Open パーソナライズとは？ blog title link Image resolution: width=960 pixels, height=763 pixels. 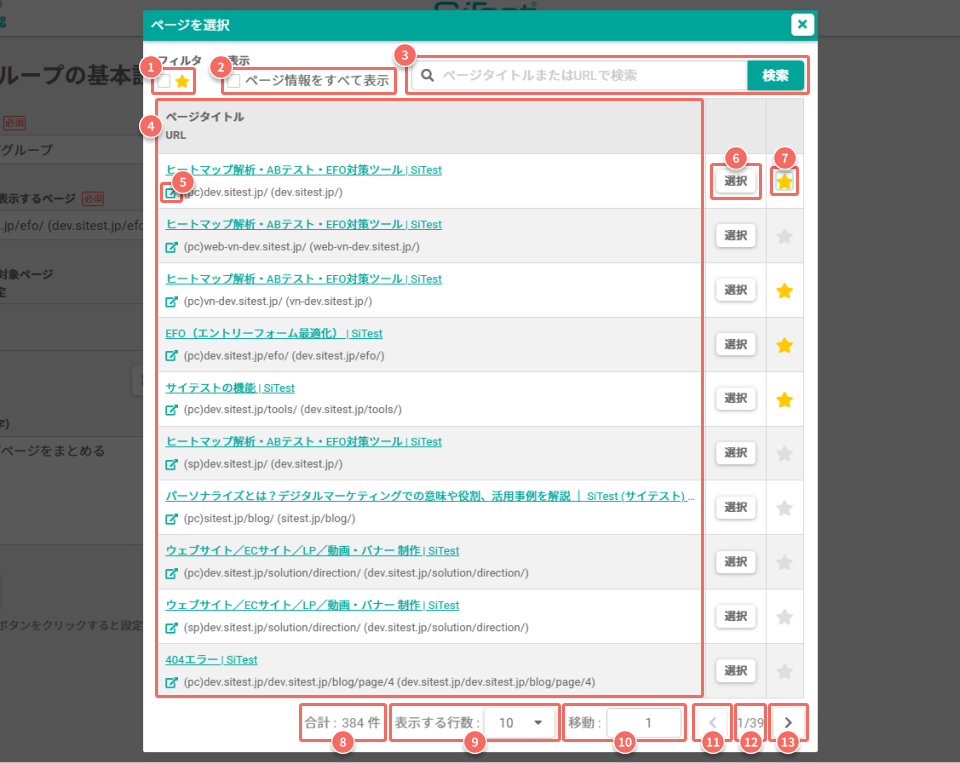pos(430,496)
